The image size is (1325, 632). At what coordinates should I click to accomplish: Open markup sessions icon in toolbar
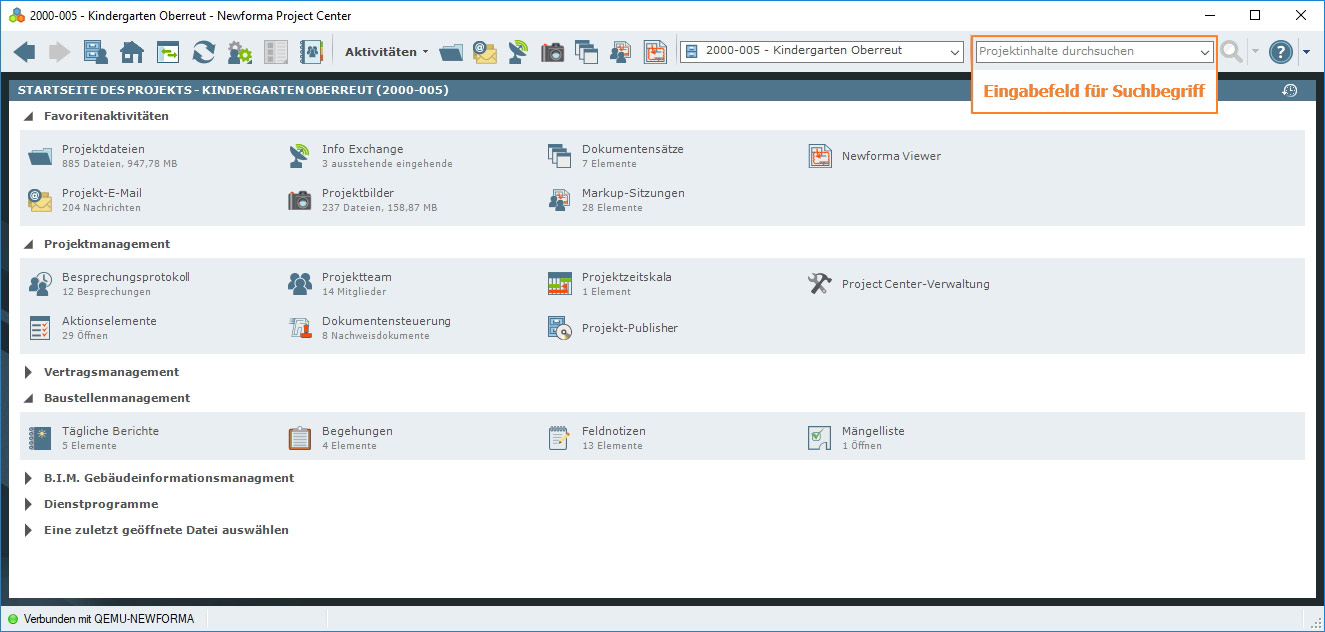click(621, 52)
